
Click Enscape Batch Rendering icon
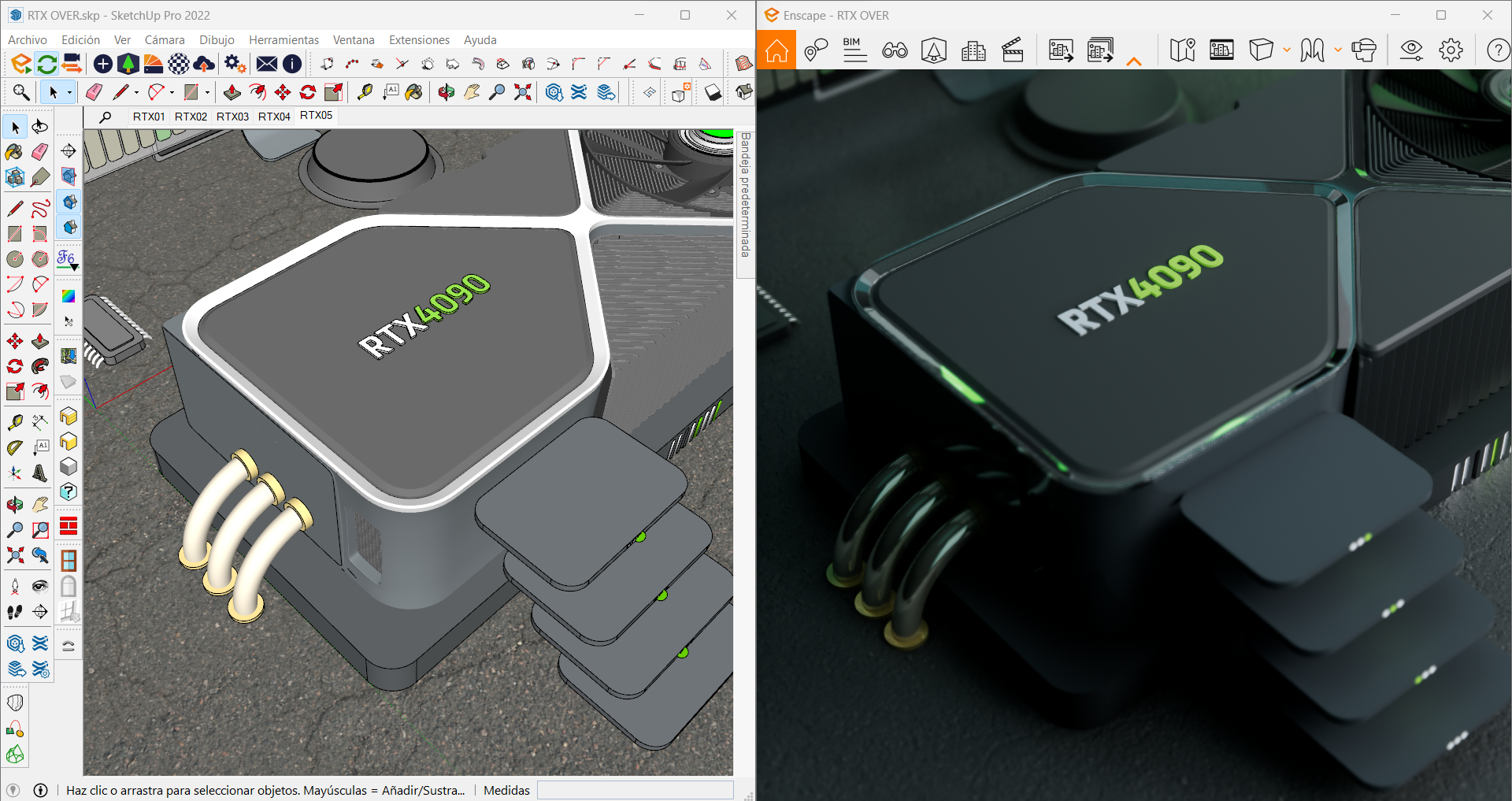1100,50
